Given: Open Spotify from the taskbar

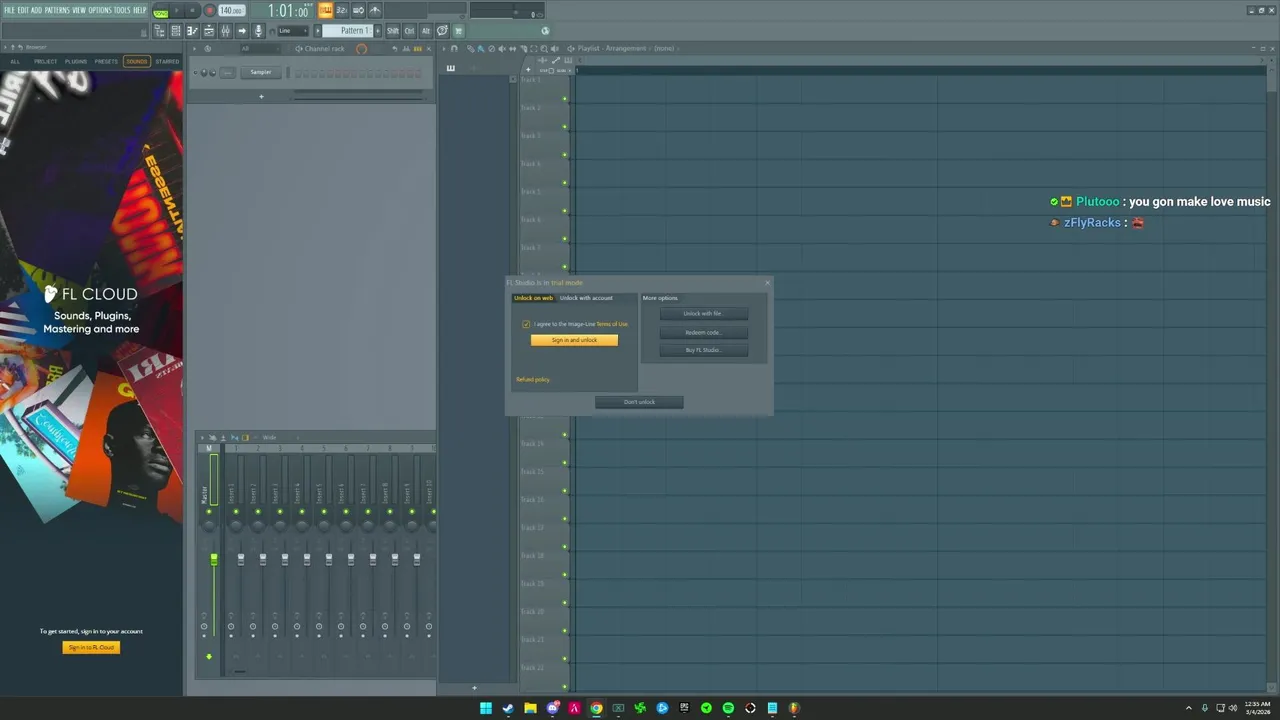Looking at the screenshot, I should tap(728, 708).
